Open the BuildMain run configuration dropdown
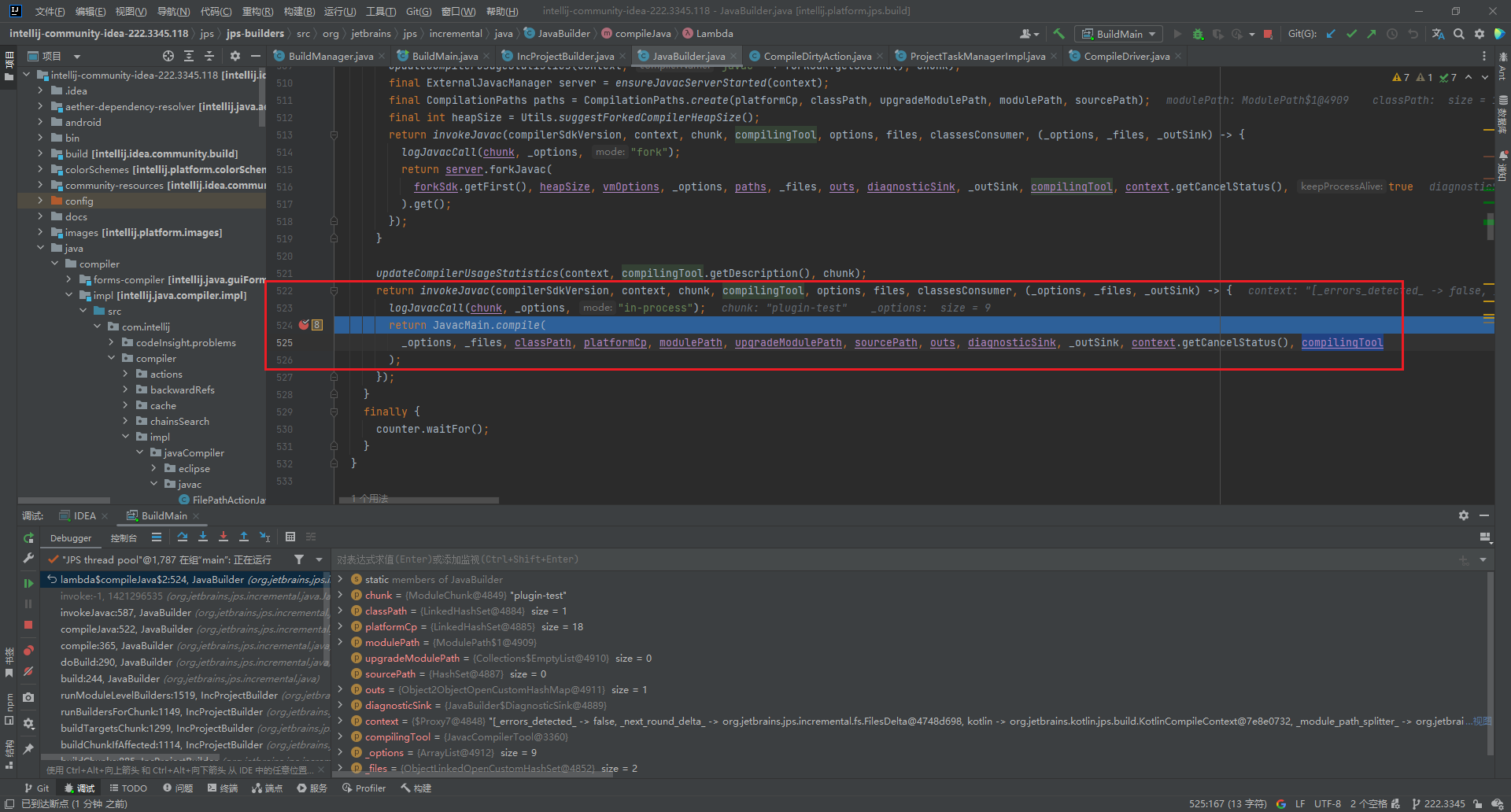 pyautogui.click(x=1118, y=34)
